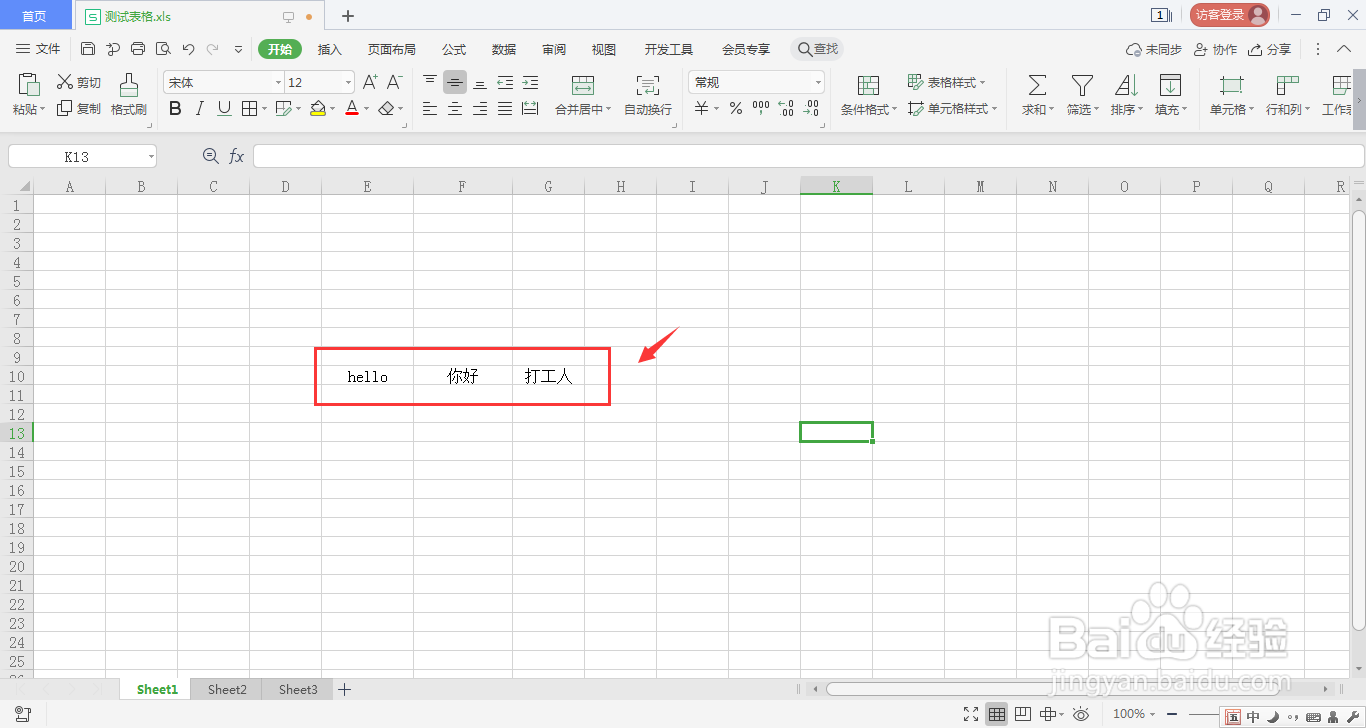Image resolution: width=1366 pixels, height=728 pixels.
Task: Click the zoom magnifier icon beside fx
Action: (210, 156)
